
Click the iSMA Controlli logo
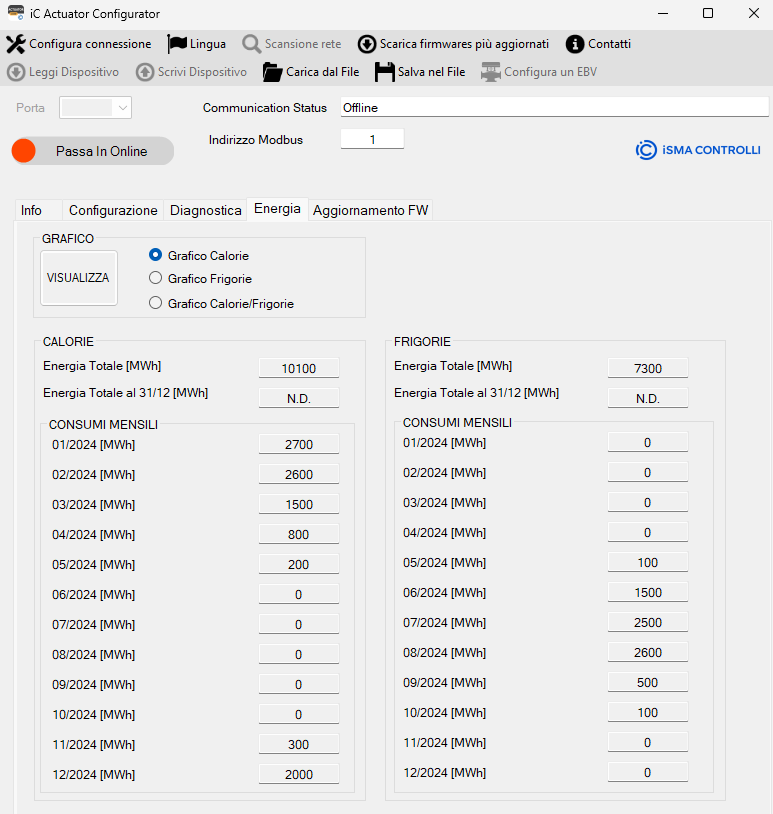[698, 150]
